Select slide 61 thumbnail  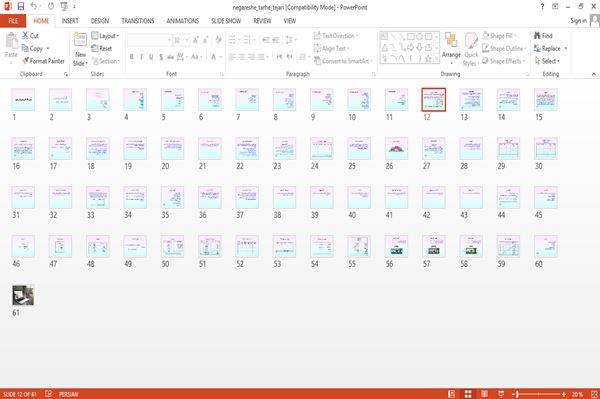(x=23, y=295)
